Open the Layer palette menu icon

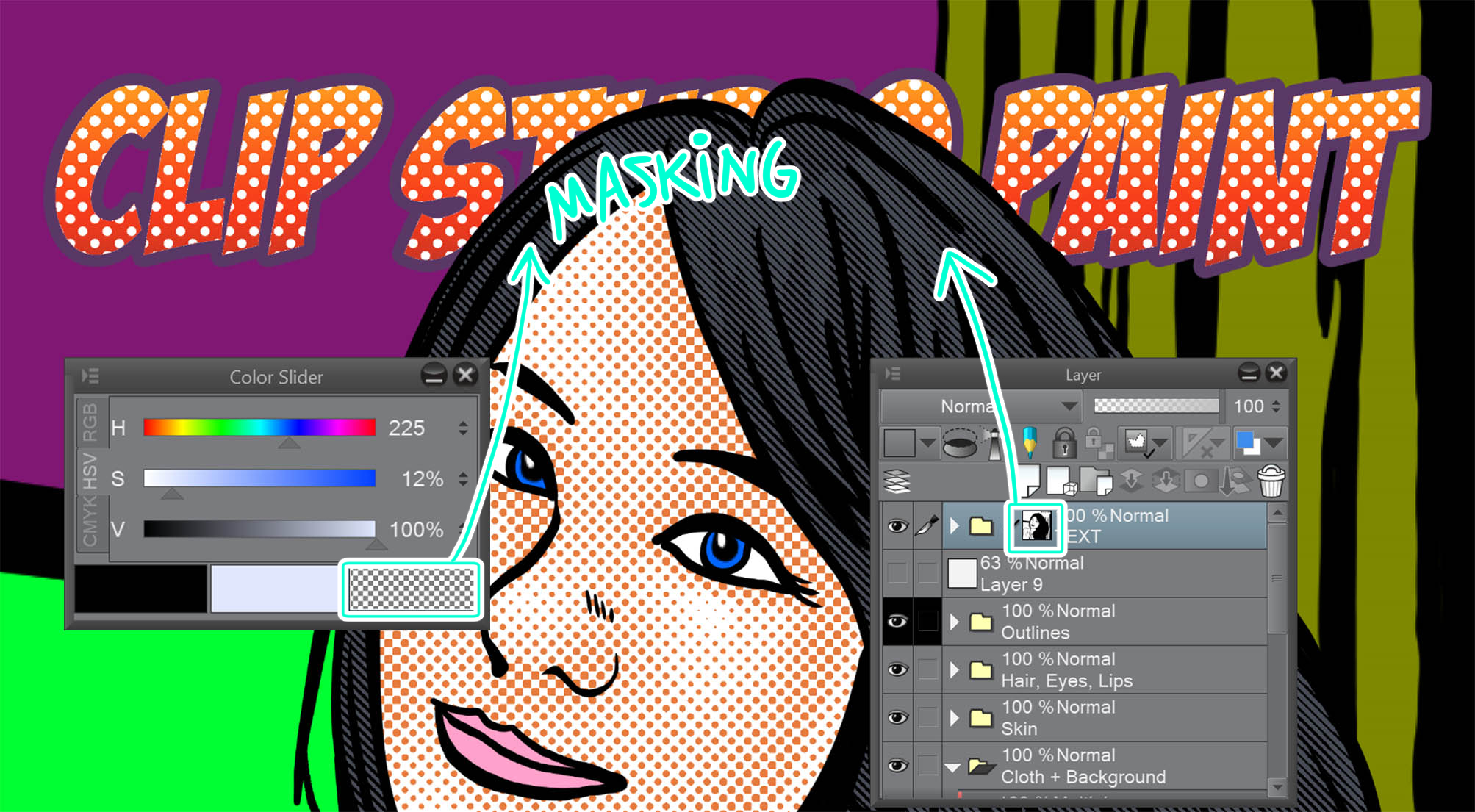tap(893, 373)
